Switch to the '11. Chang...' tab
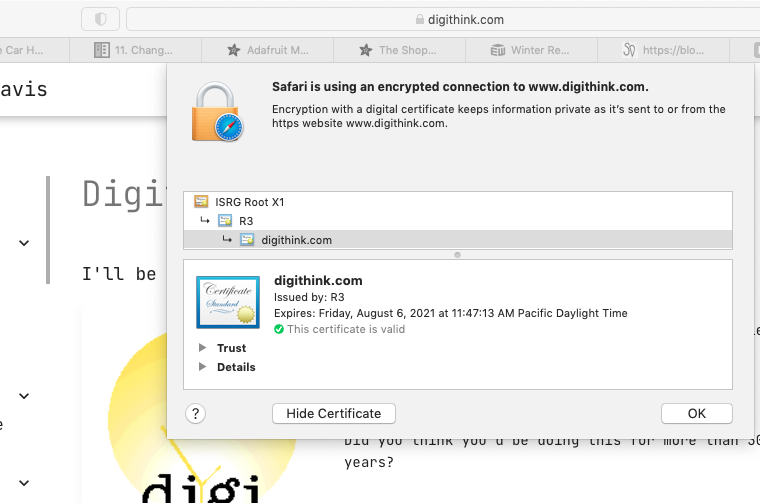The image size is (760, 503). (x=135, y=50)
